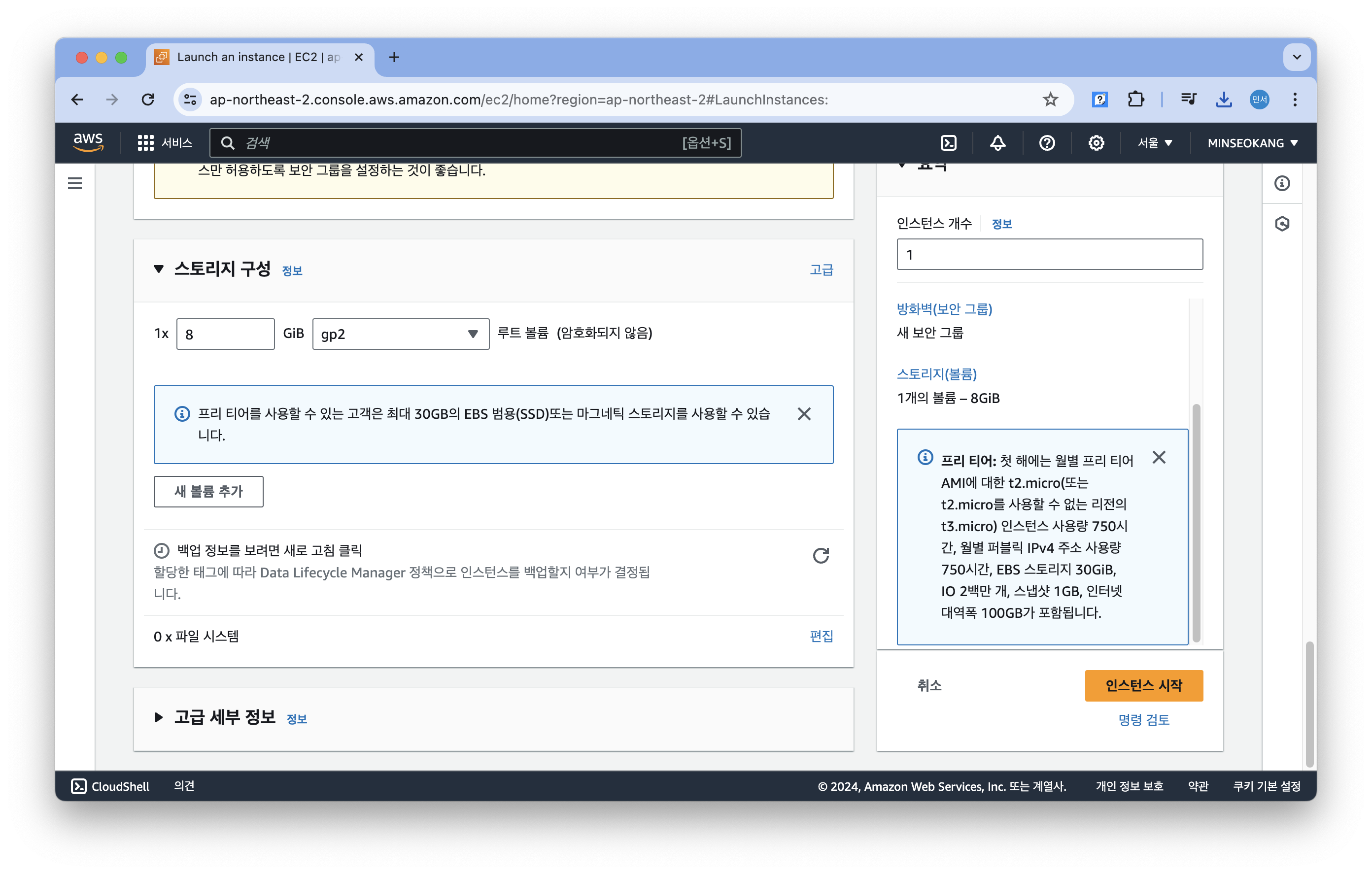Open the MINSEOKANG account menu
Viewport: 1372px width, 874px height.
(x=1252, y=143)
